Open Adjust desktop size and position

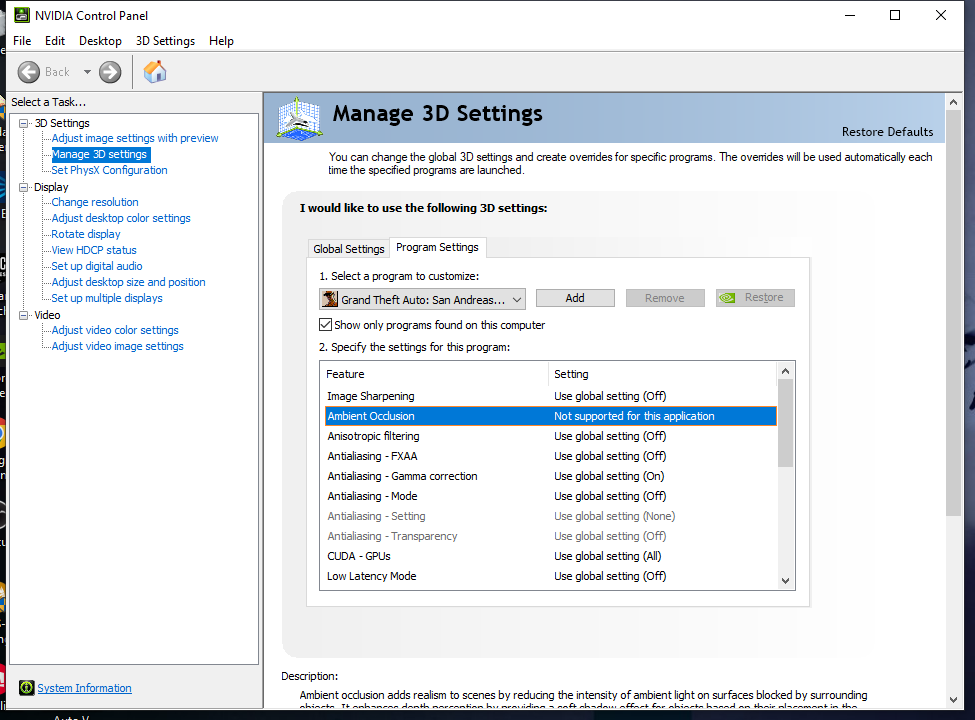click(129, 282)
